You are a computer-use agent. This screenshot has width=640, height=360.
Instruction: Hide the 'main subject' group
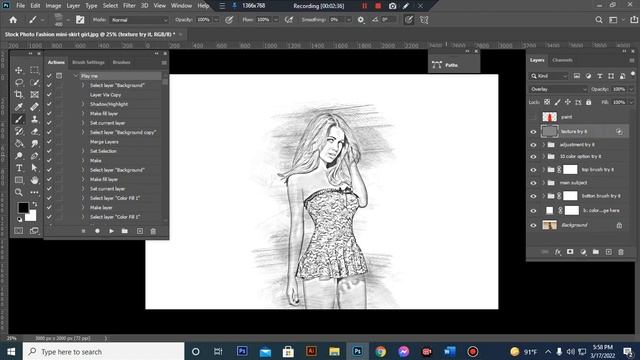pos(533,183)
